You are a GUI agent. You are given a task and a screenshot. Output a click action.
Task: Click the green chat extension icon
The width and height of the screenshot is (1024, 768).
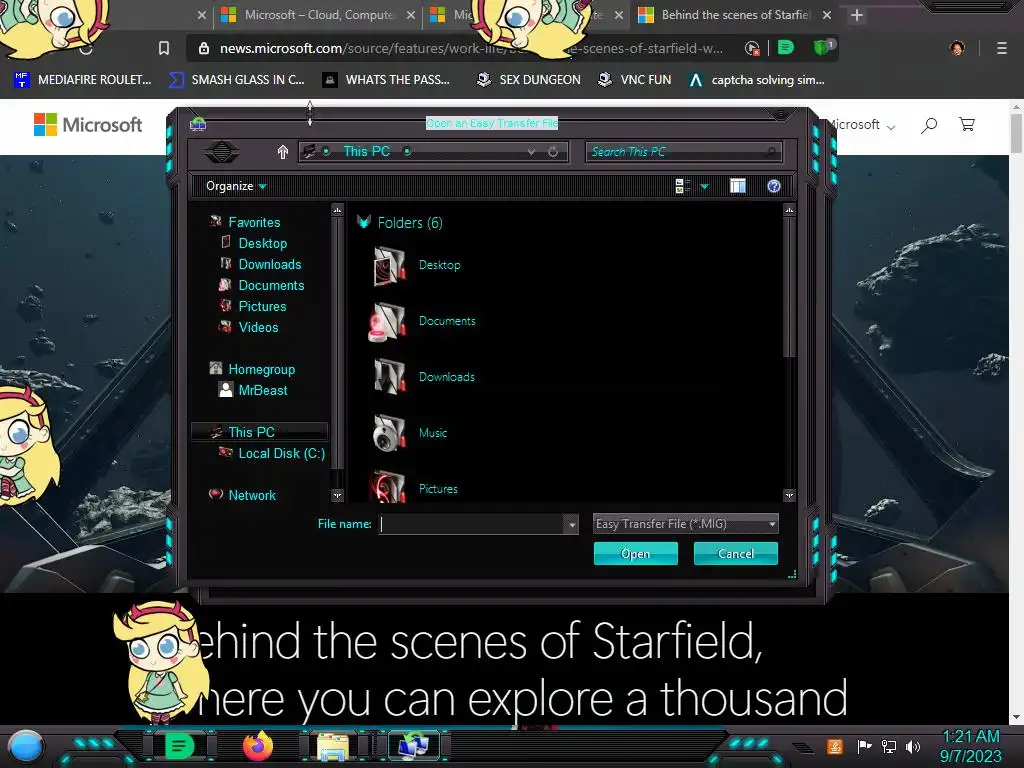click(x=786, y=48)
